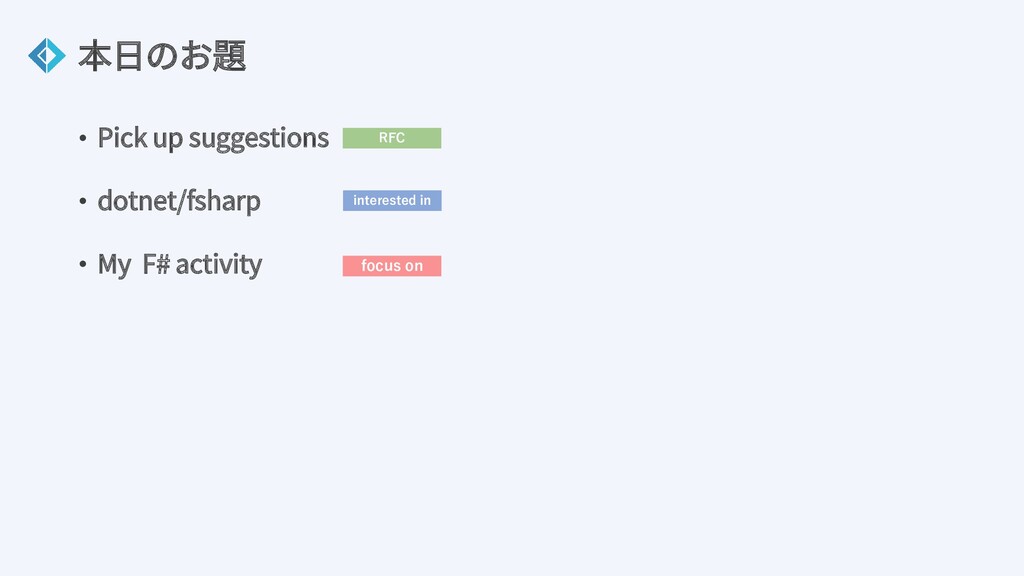The height and width of the screenshot is (576, 1024).
Task: Click the word 'activity' in the third bullet
Action: [219, 266]
